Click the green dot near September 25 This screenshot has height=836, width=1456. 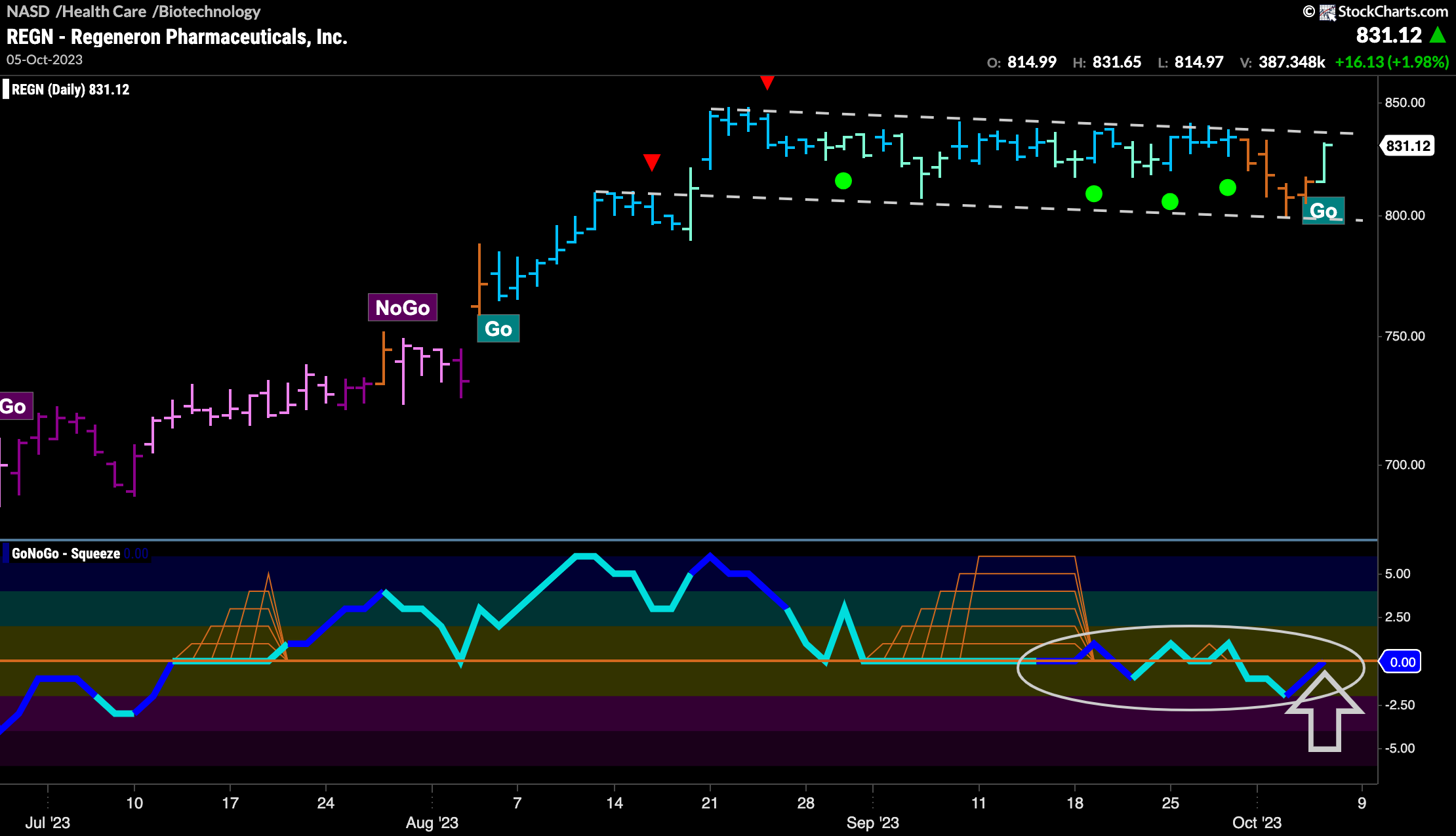click(1170, 201)
